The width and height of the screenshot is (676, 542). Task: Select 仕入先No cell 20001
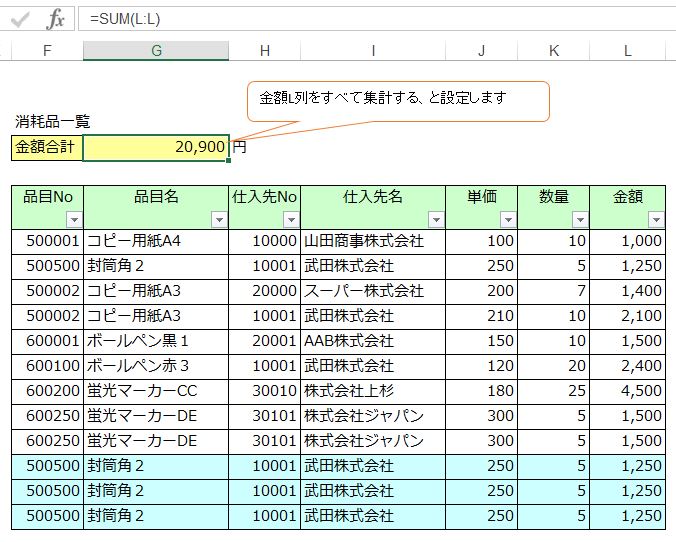pos(265,341)
